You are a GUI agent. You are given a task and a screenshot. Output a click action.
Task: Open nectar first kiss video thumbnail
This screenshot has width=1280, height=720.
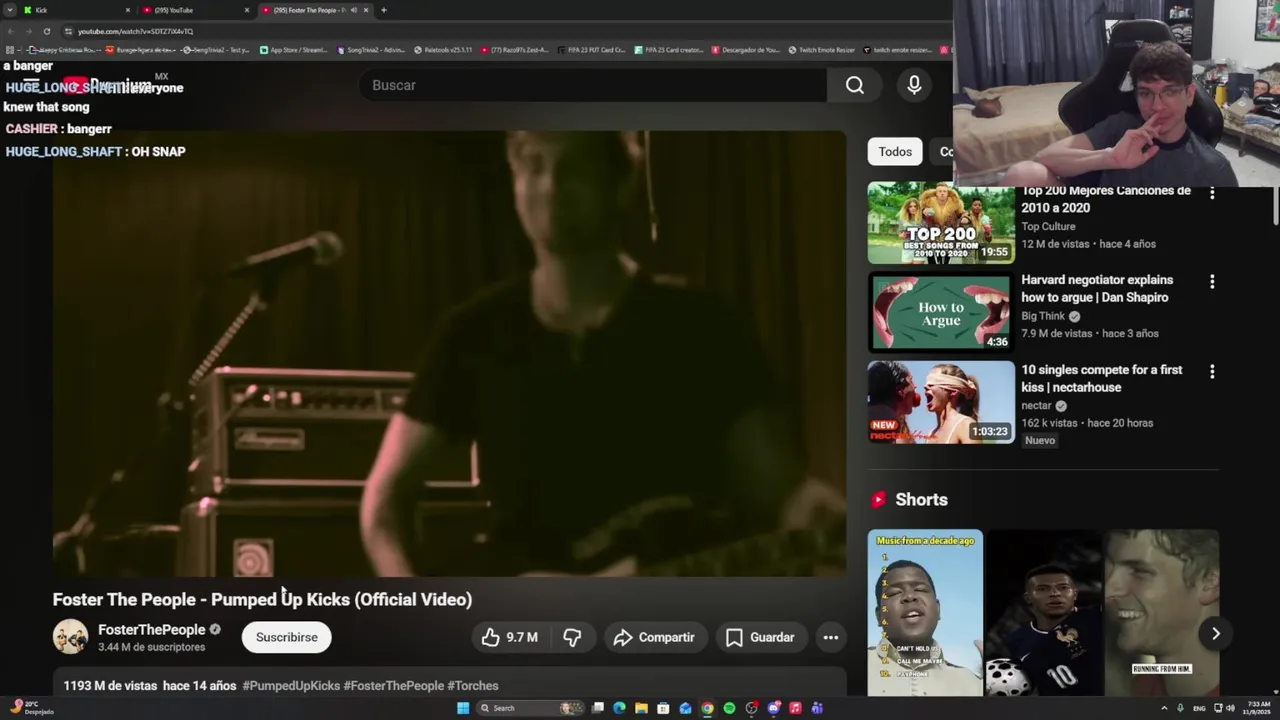[x=941, y=402]
